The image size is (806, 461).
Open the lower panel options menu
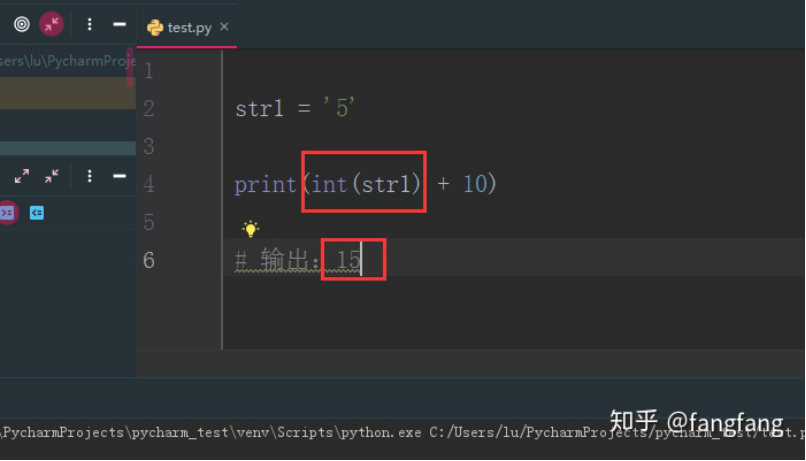click(90, 176)
